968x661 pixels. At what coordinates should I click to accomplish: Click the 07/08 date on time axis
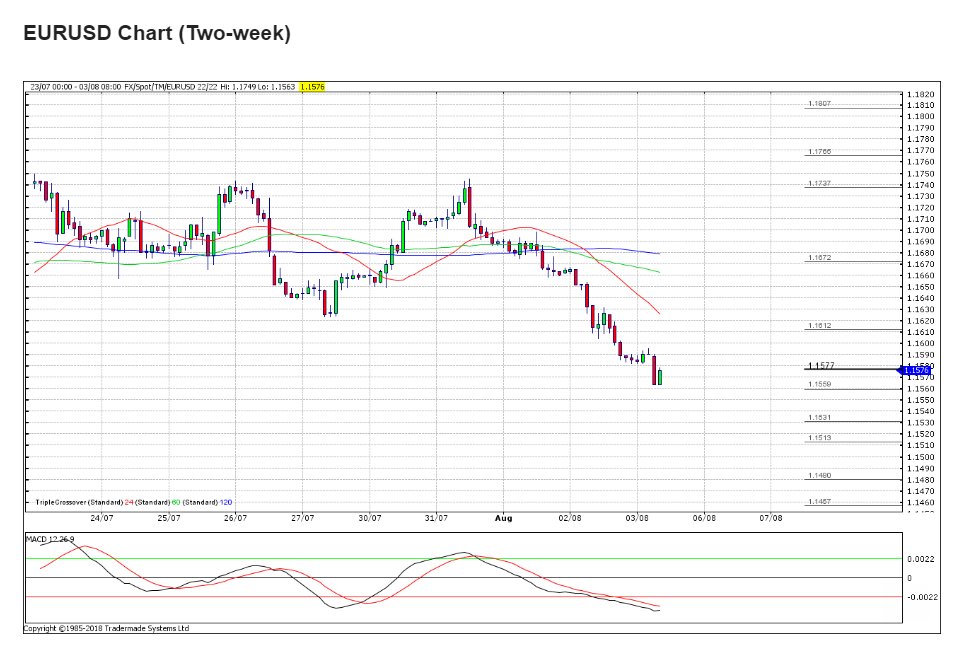tap(770, 518)
